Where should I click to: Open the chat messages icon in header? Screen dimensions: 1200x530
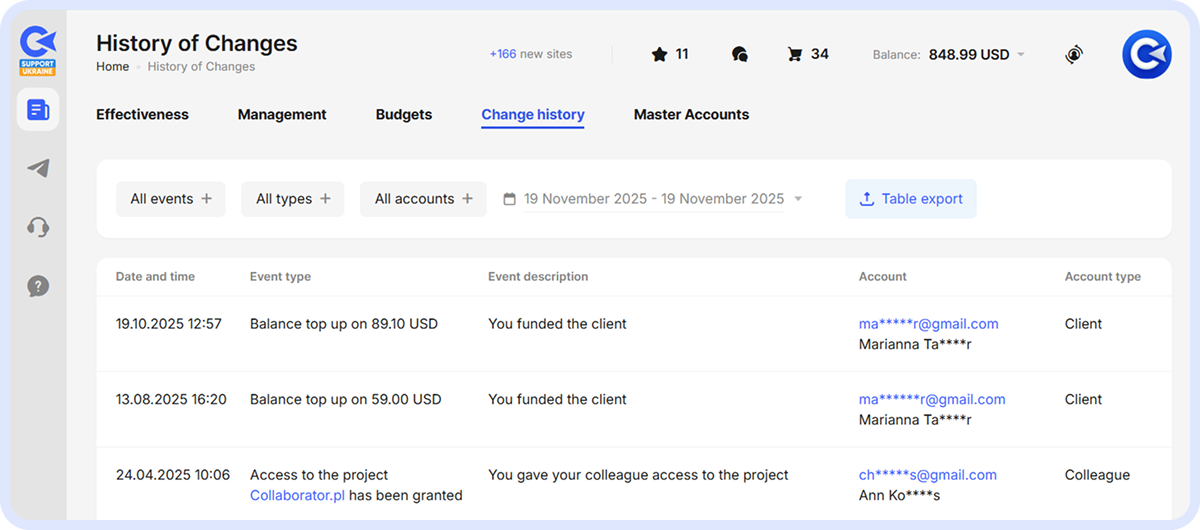[x=740, y=55]
